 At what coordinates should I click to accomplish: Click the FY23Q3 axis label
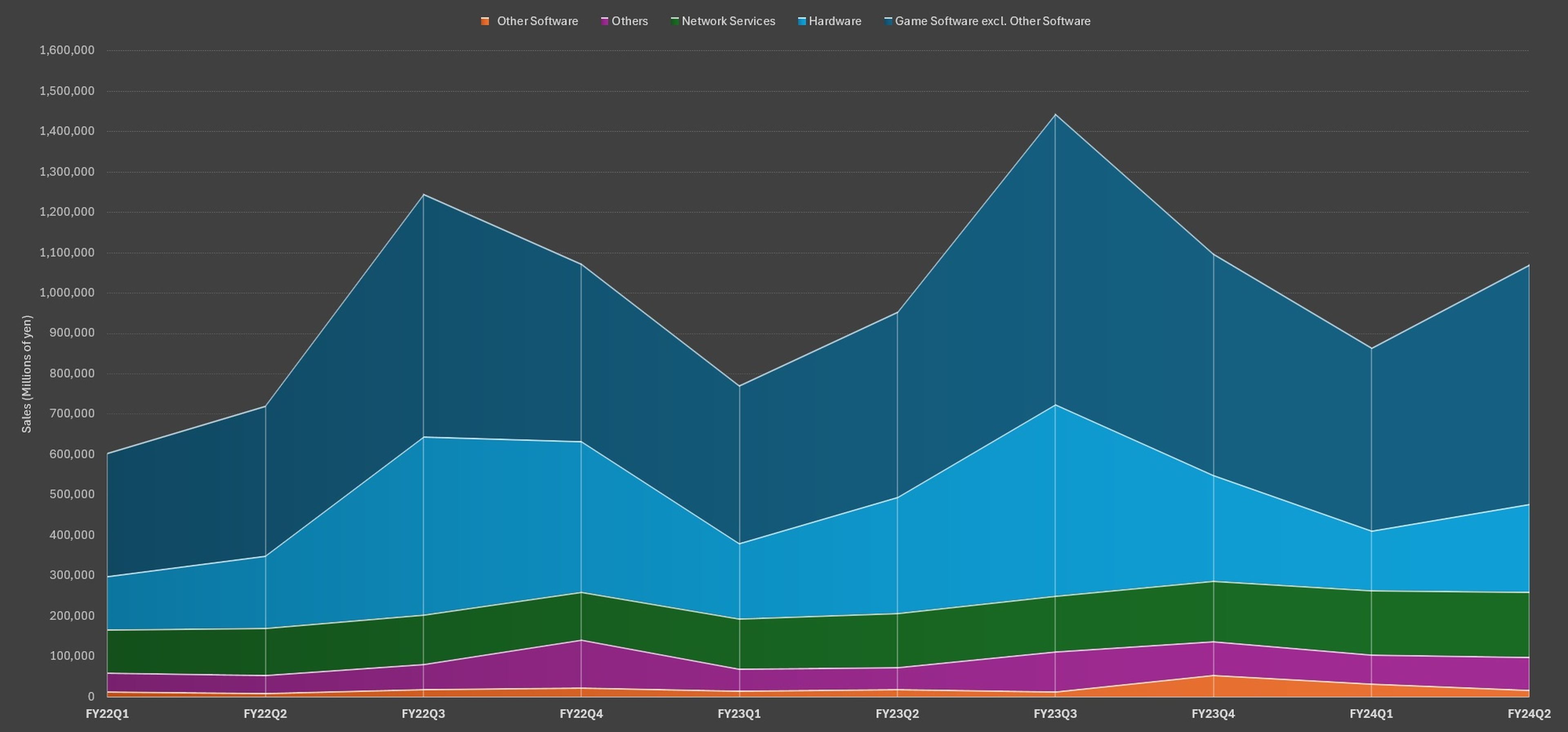(x=1055, y=714)
